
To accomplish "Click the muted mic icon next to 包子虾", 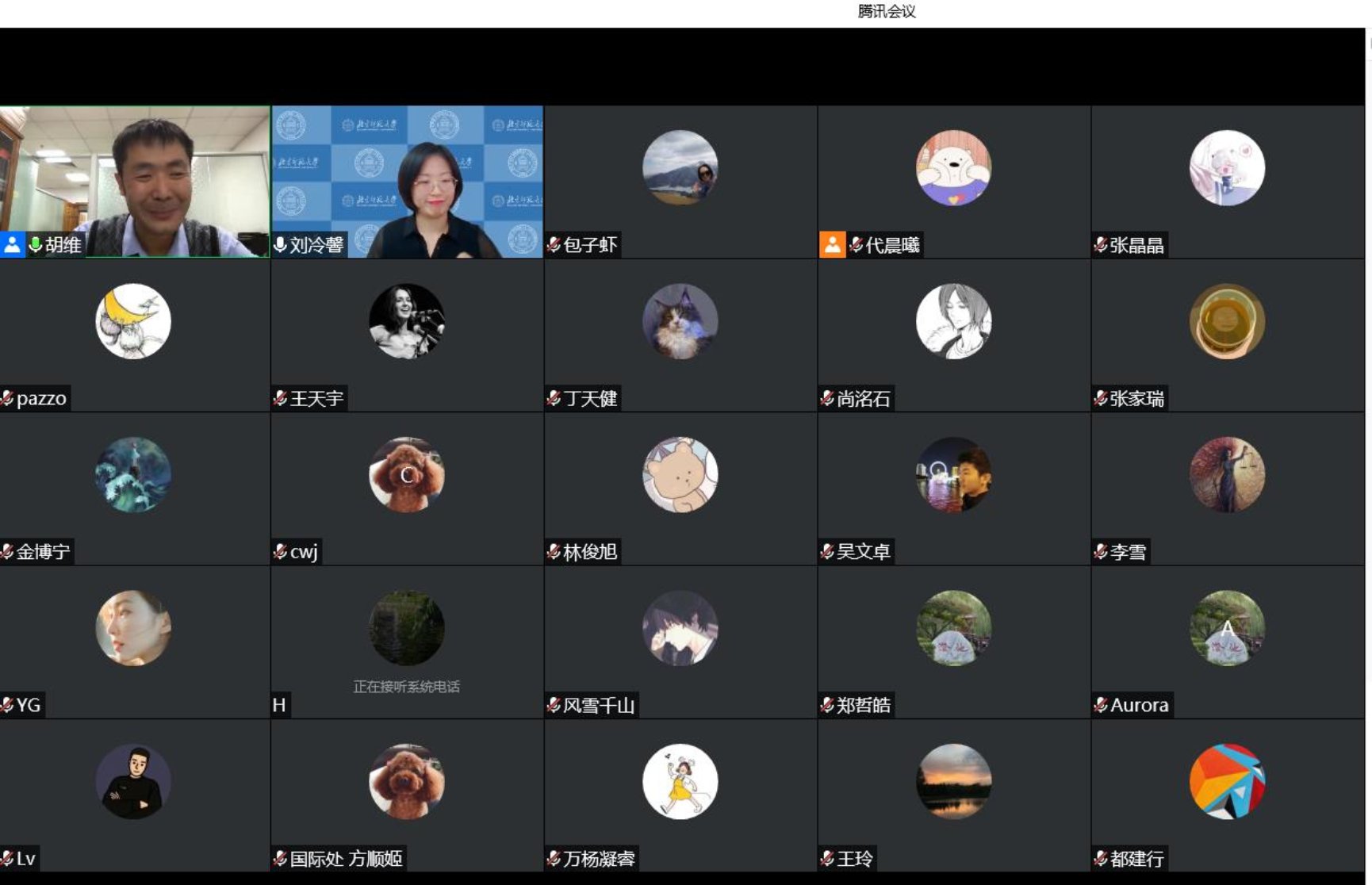I will pos(554,245).
